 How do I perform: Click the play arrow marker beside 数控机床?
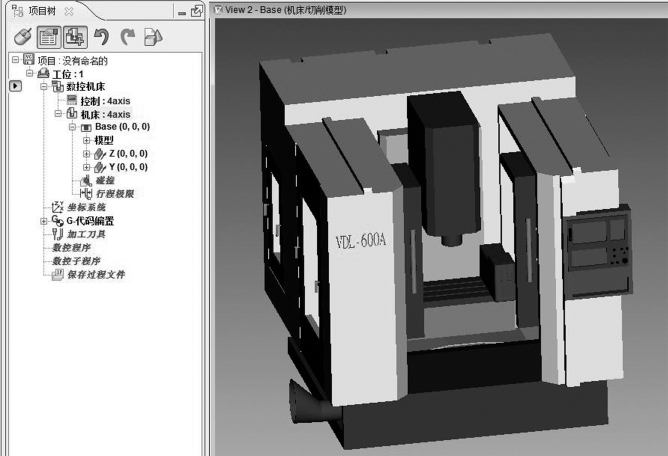tap(15, 86)
